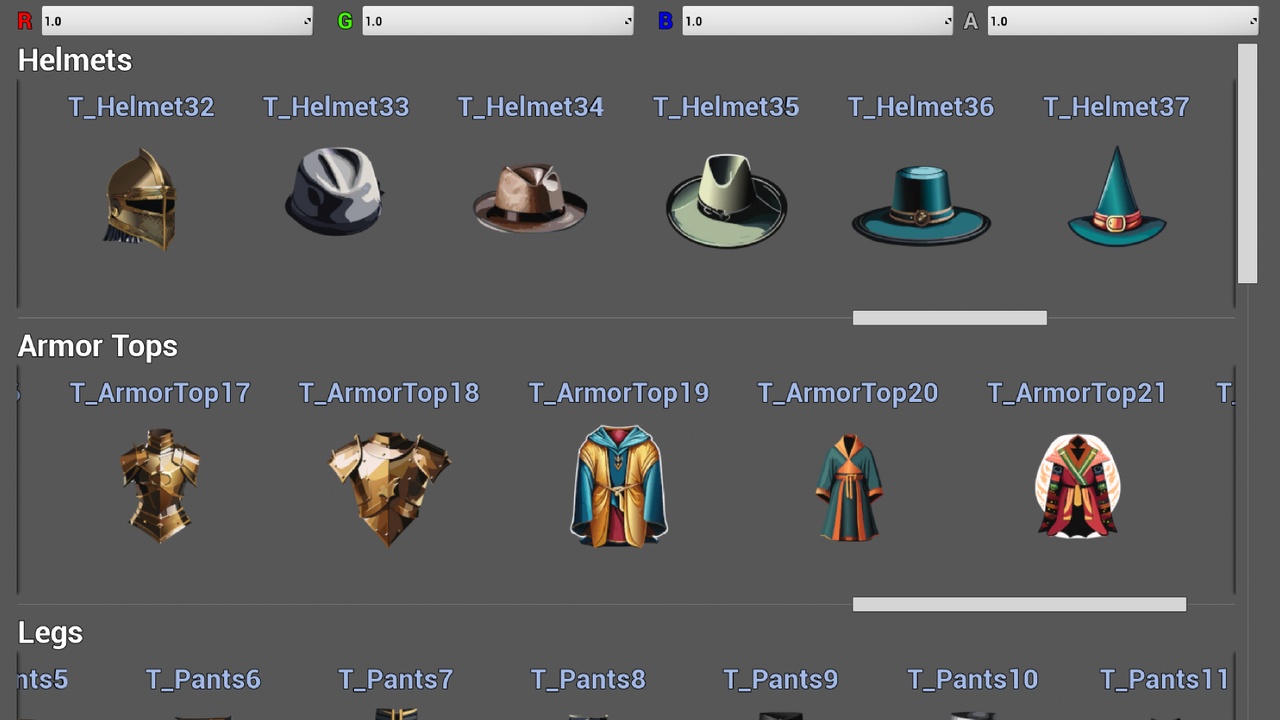Choose the brown fedora under T_Helmet34

[530, 198]
